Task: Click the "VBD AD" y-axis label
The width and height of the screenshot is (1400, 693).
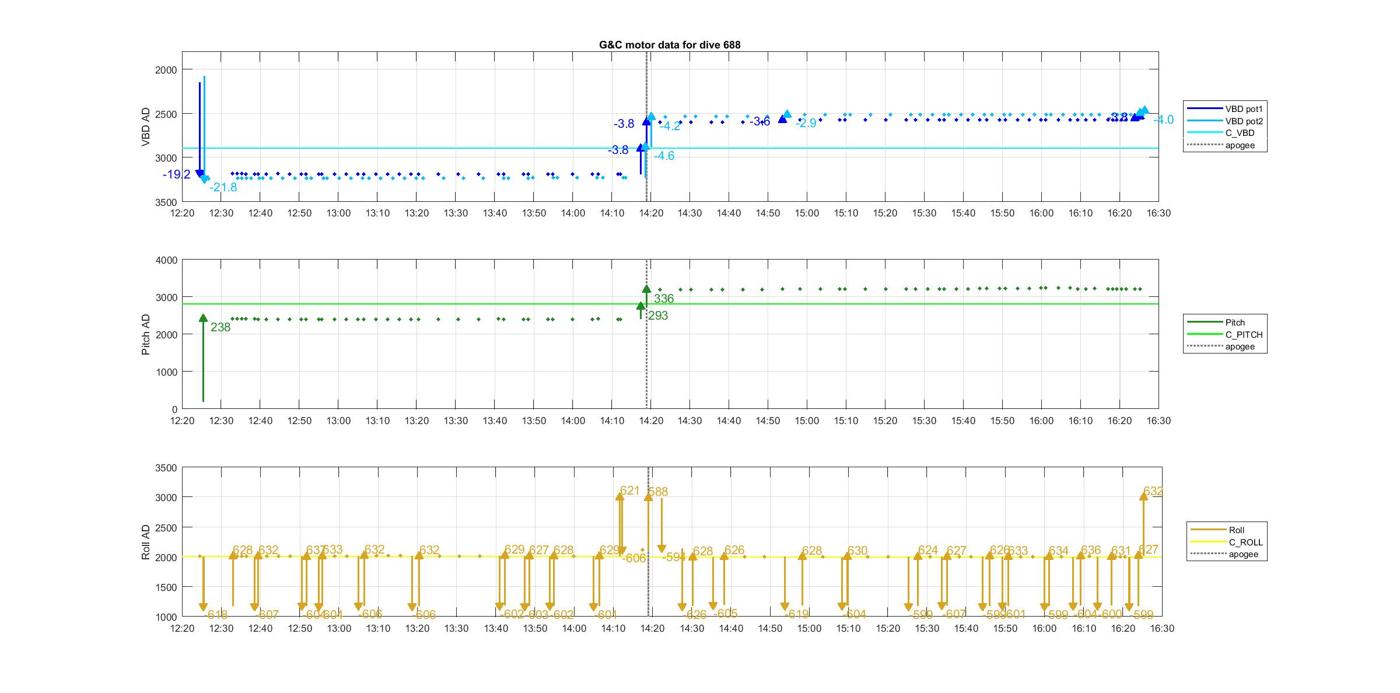Action: (x=146, y=127)
